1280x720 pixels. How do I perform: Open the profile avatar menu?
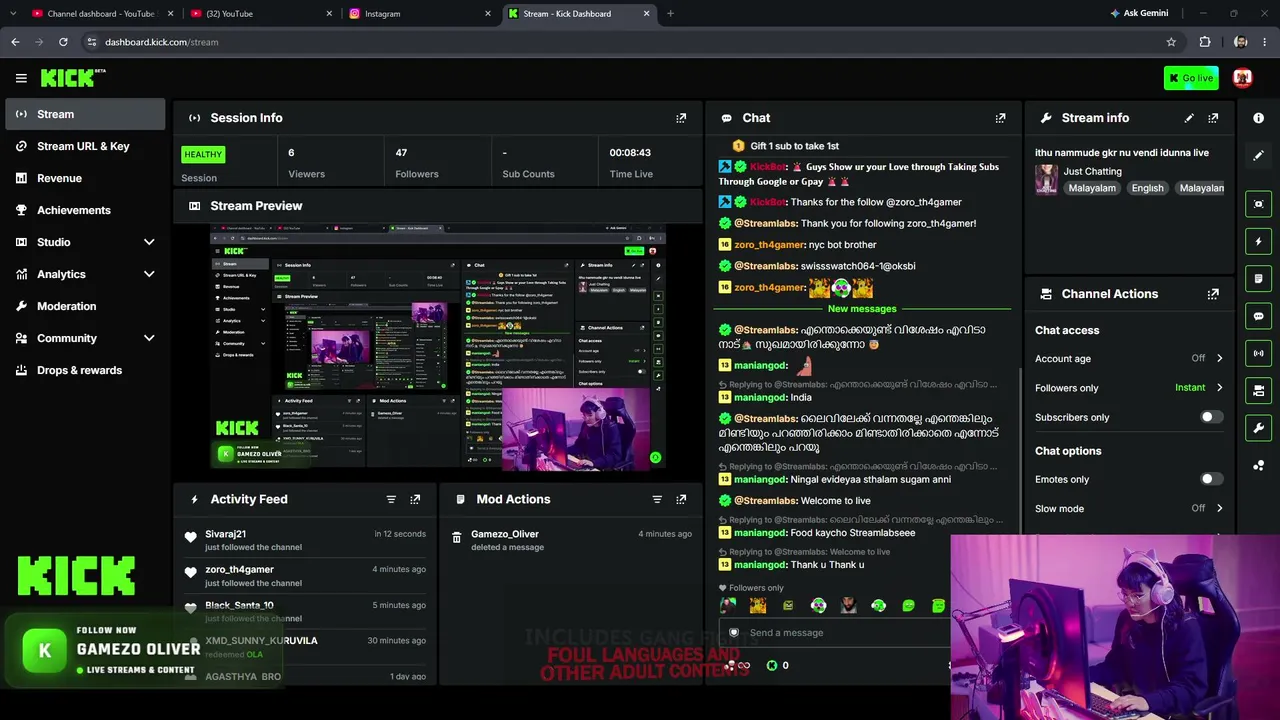1242,78
